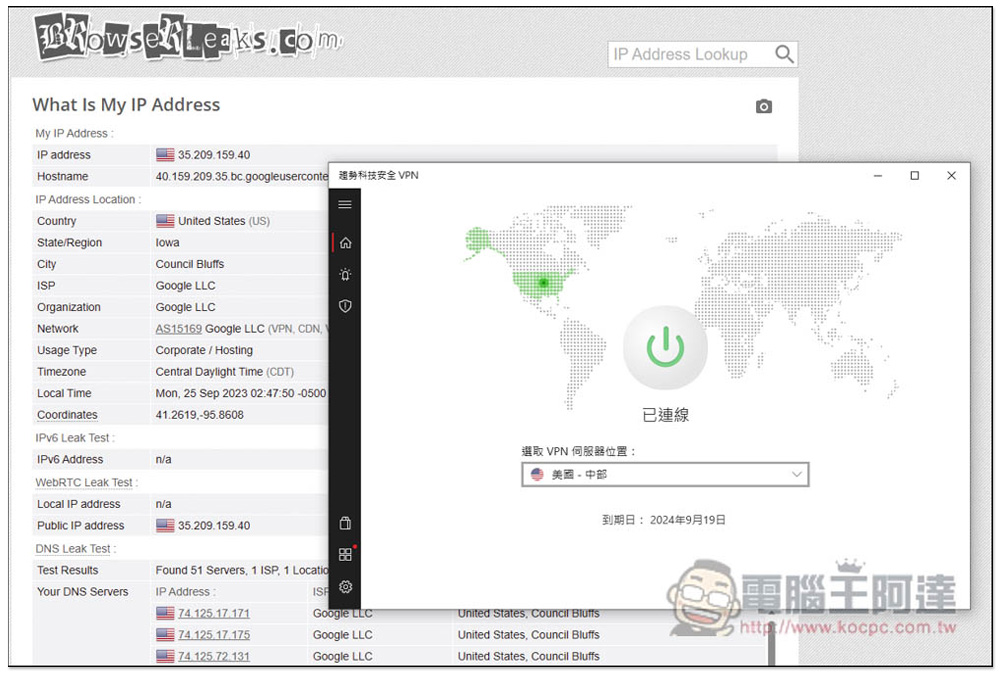Open the AS15169 network link
The image size is (1000, 674).
(179, 329)
